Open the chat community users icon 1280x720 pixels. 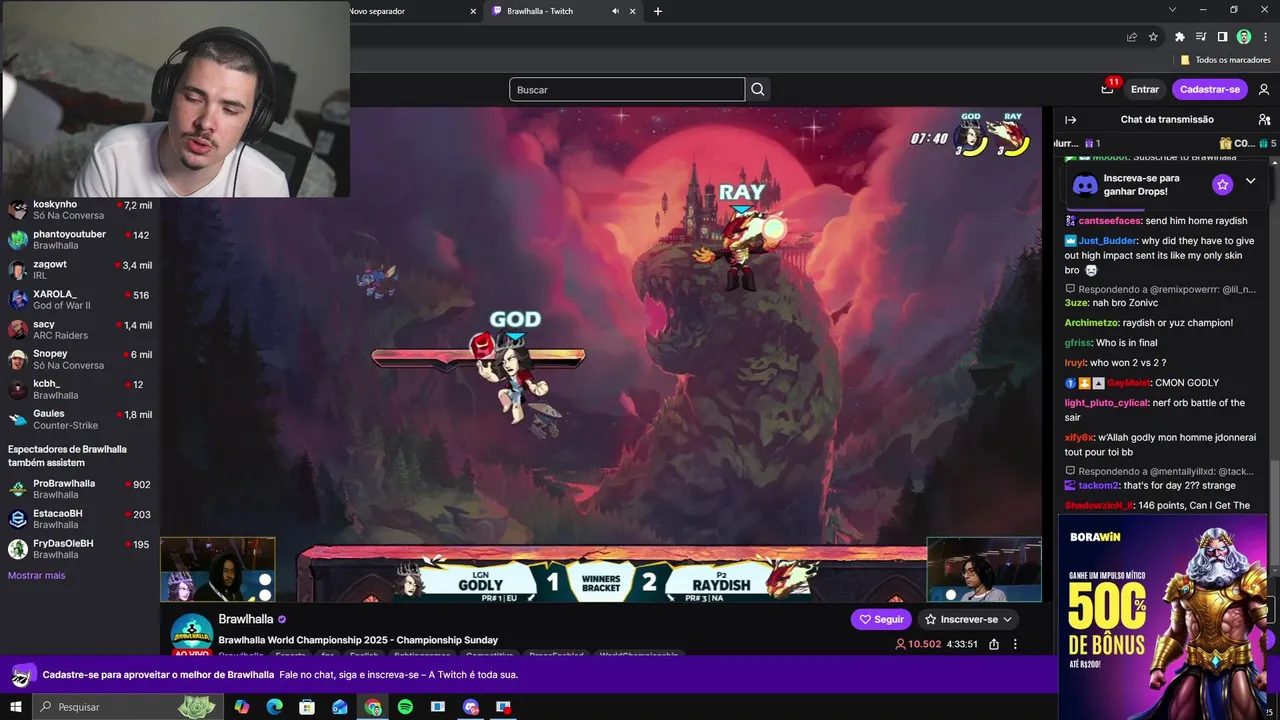(1264, 120)
